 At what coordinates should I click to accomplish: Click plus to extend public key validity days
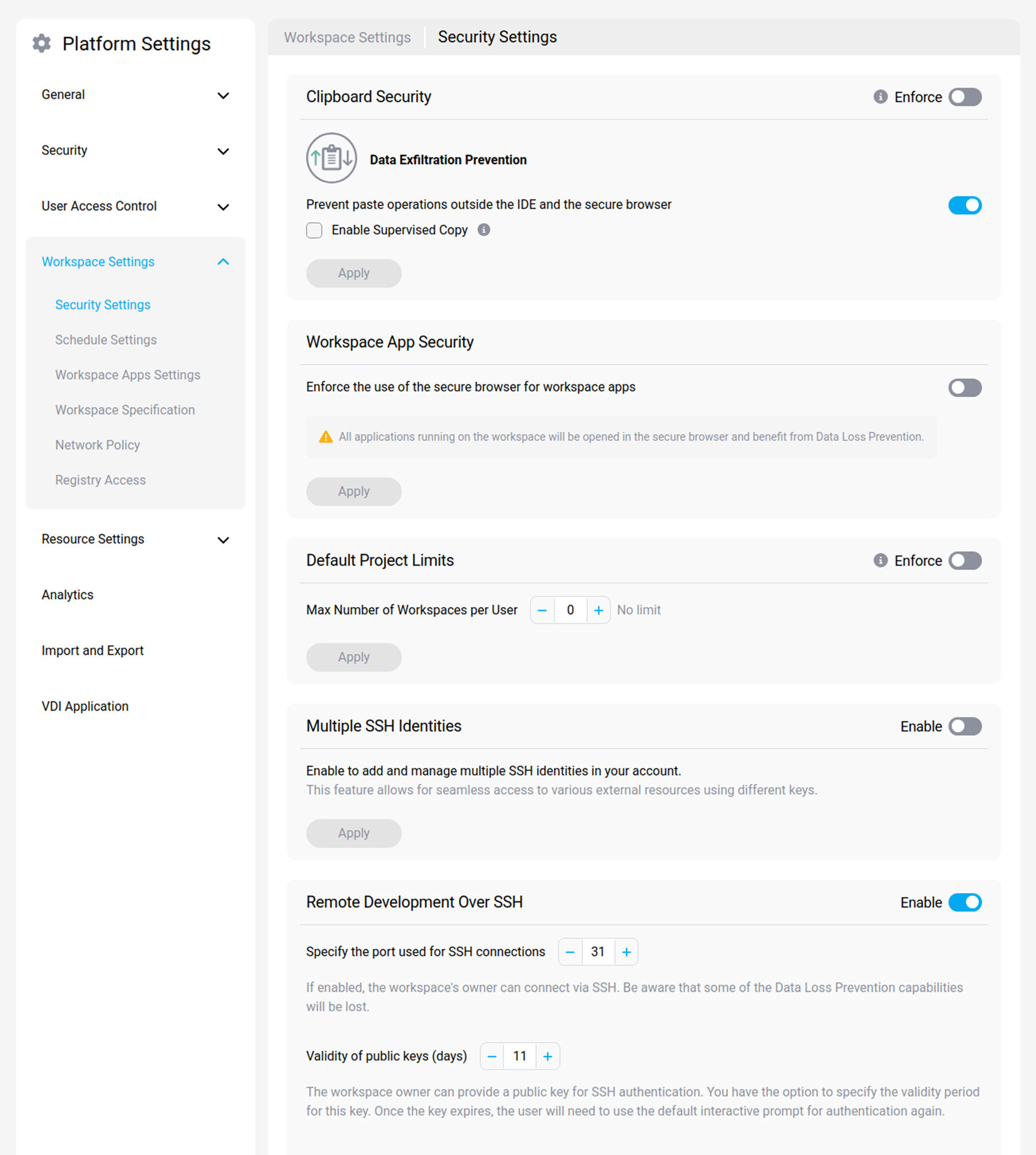(547, 1056)
